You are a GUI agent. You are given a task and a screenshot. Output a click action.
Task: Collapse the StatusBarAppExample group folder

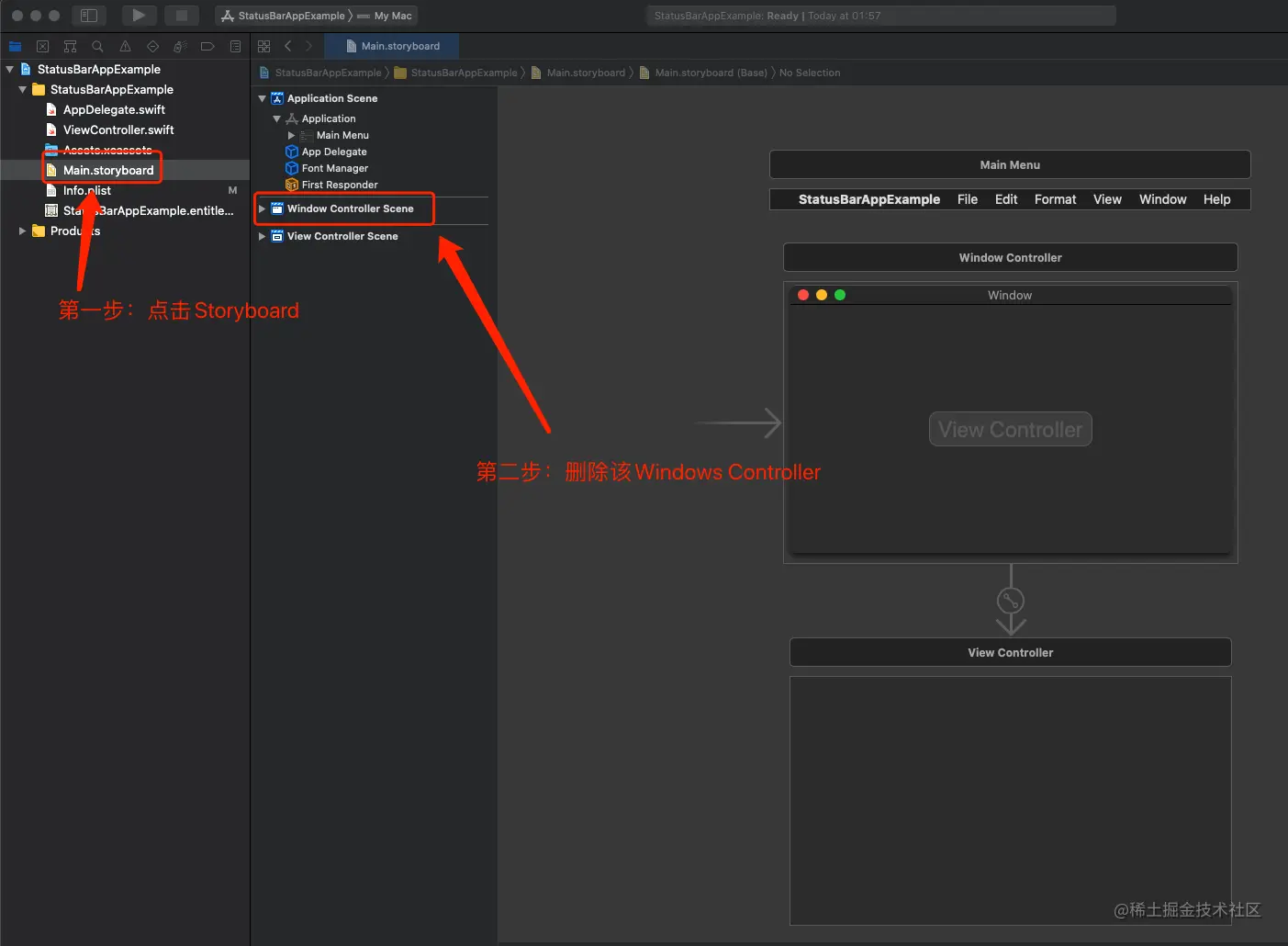tap(22, 89)
